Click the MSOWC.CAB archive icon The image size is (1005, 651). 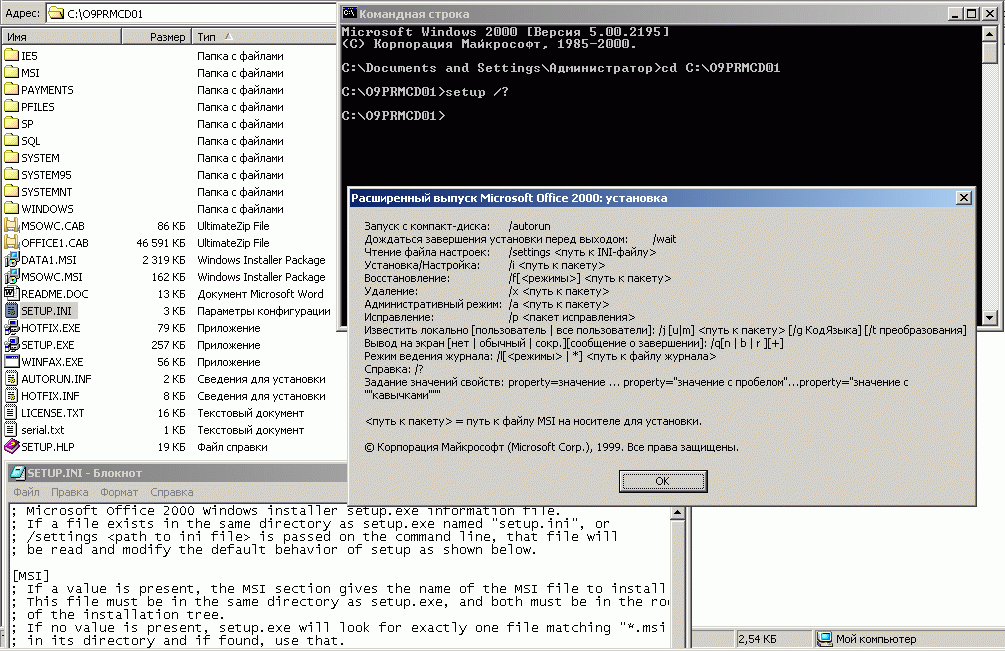(12, 225)
